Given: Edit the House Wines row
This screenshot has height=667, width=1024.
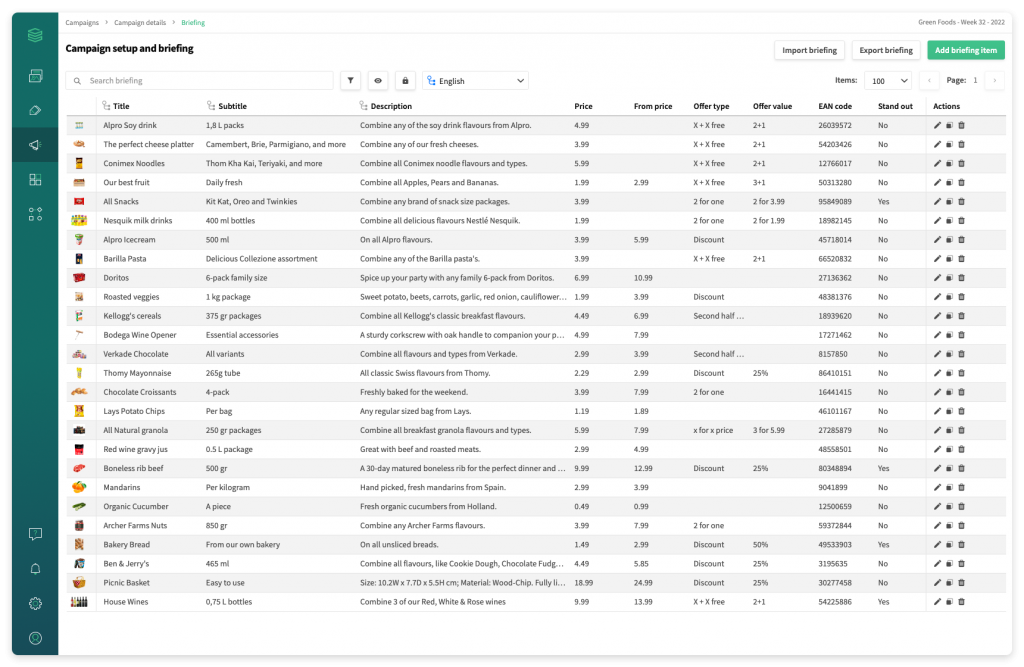Looking at the screenshot, I should coord(937,602).
